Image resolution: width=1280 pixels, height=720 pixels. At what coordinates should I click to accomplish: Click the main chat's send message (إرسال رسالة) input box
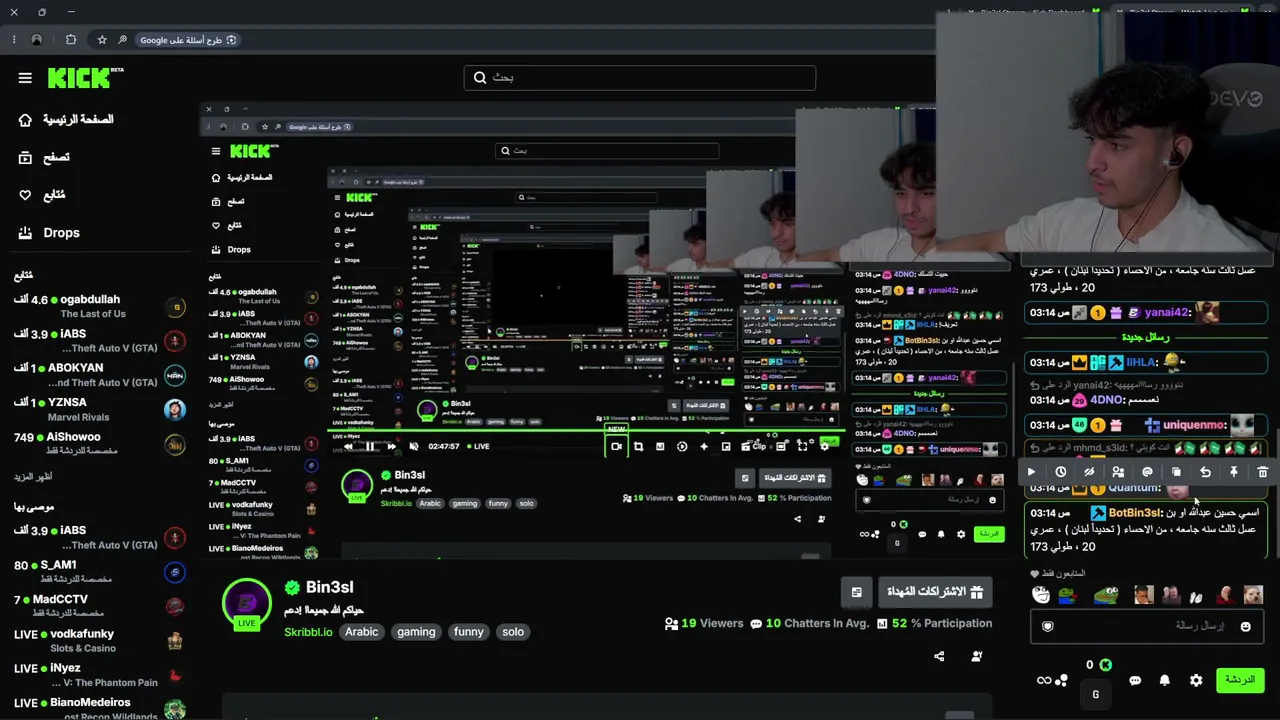coord(1148,626)
